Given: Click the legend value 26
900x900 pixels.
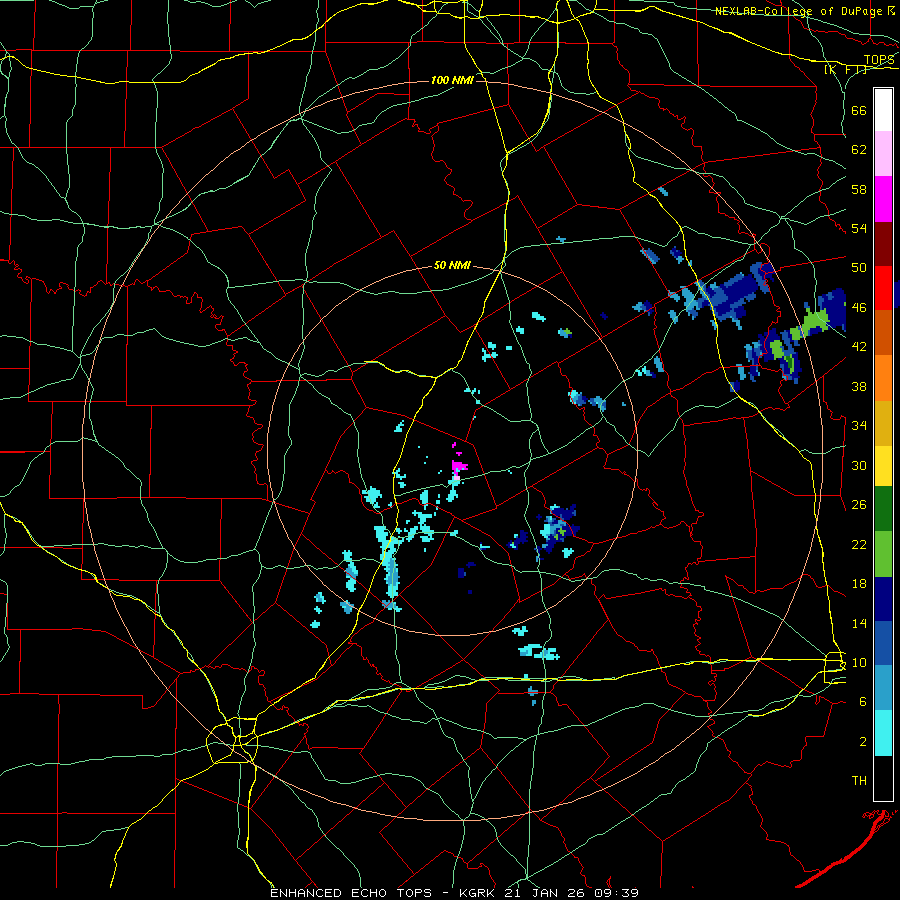Looking at the screenshot, I should pyautogui.click(x=859, y=505).
